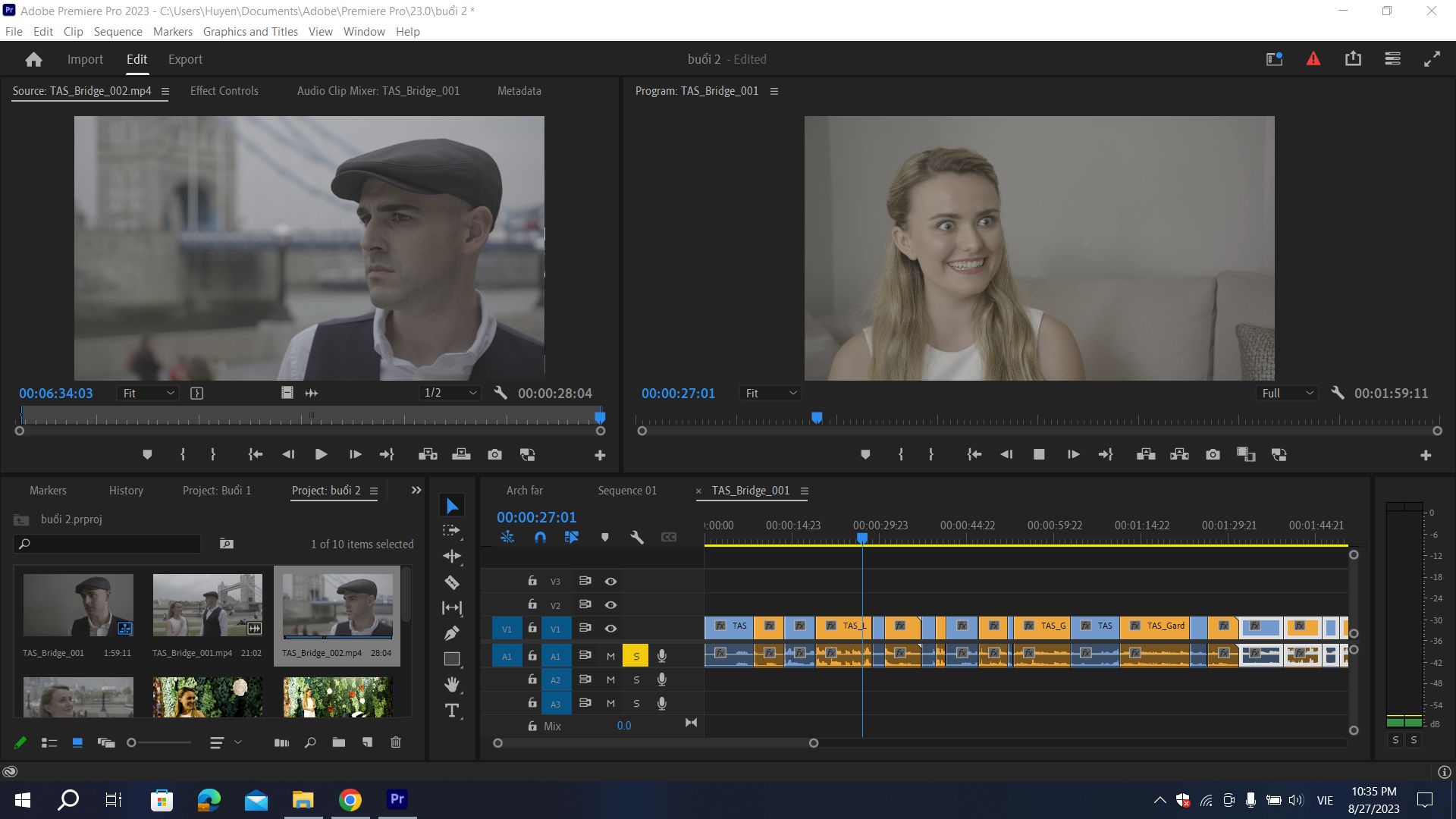Select the Hand tool
This screenshot has height=819, width=1456.
click(x=452, y=685)
